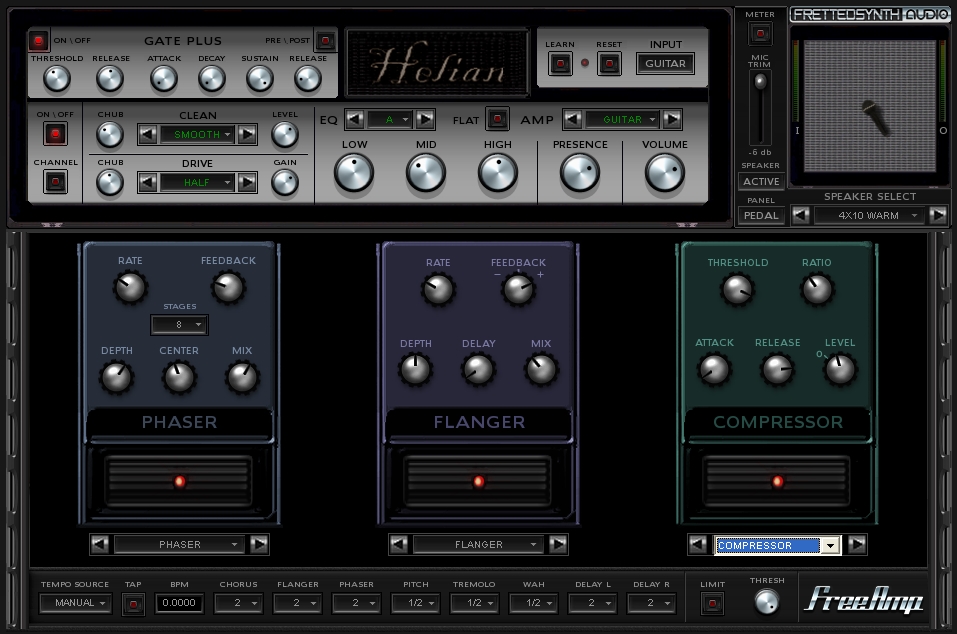The width and height of the screenshot is (957, 634).
Task: Select previous Clean model arrow
Action: pyautogui.click(x=147, y=134)
